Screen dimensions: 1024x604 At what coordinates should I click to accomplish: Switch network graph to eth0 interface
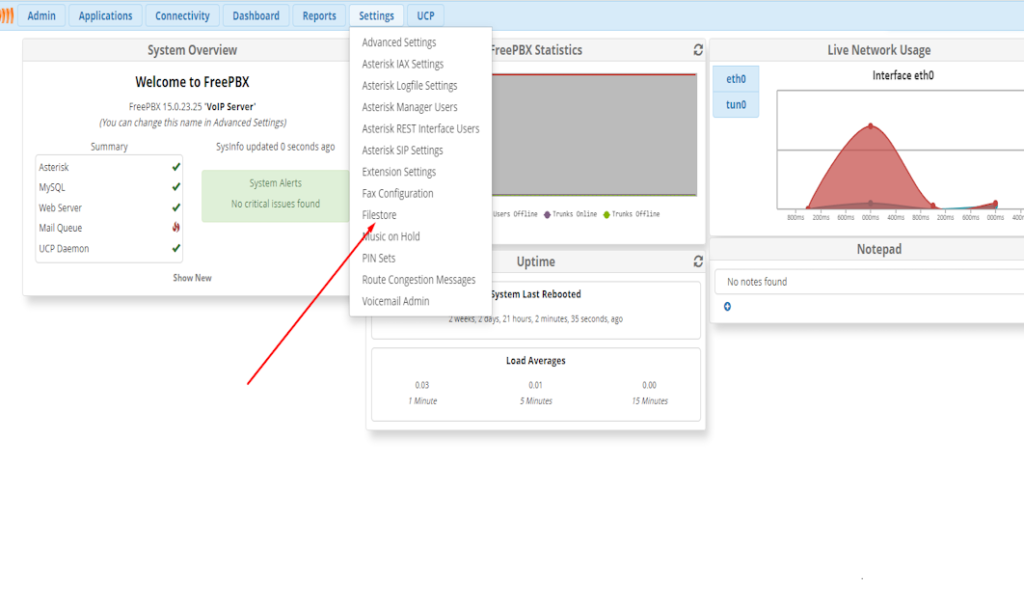pyautogui.click(x=736, y=79)
